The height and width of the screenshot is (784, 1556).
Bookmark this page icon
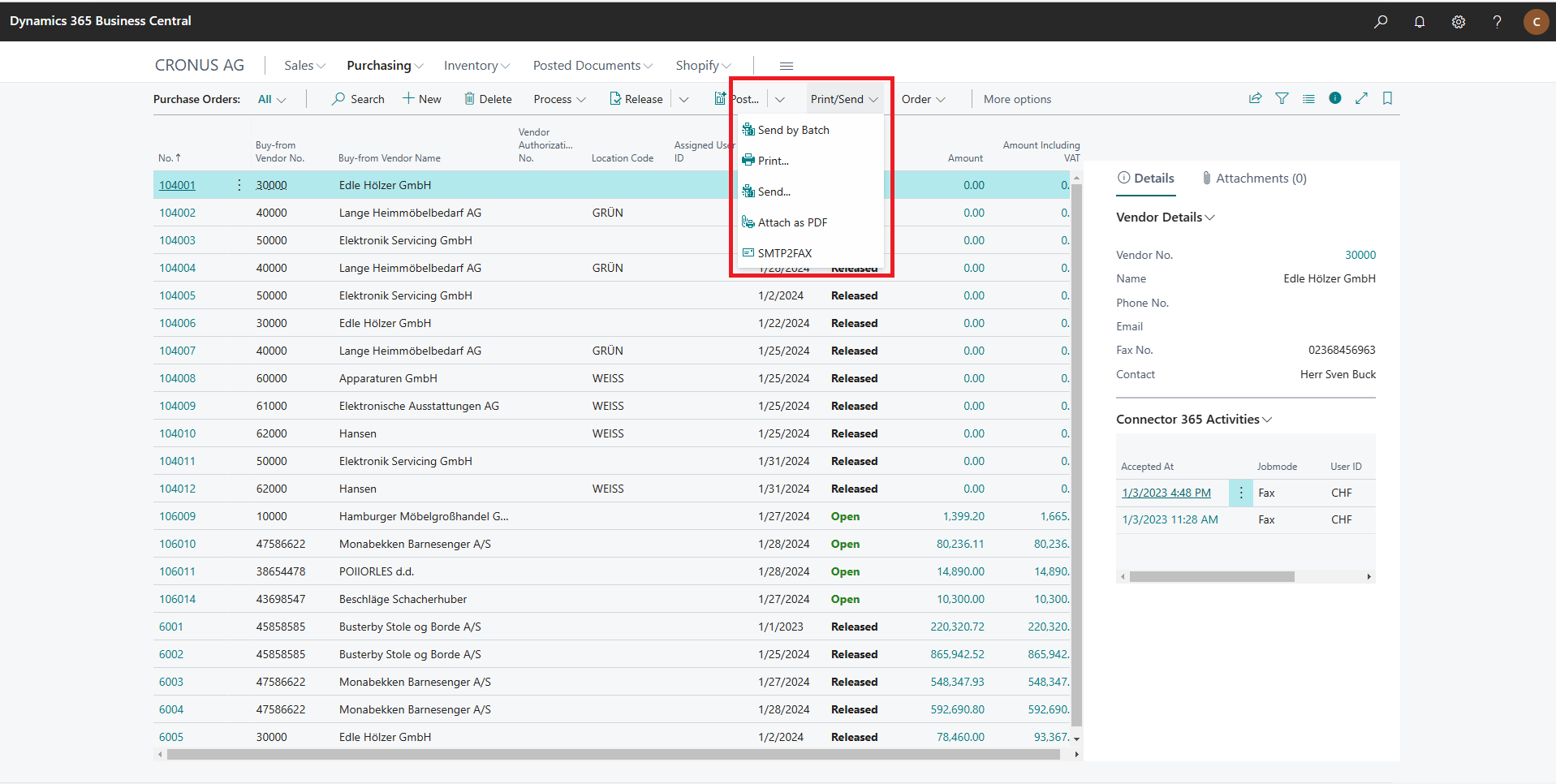coord(1387,98)
